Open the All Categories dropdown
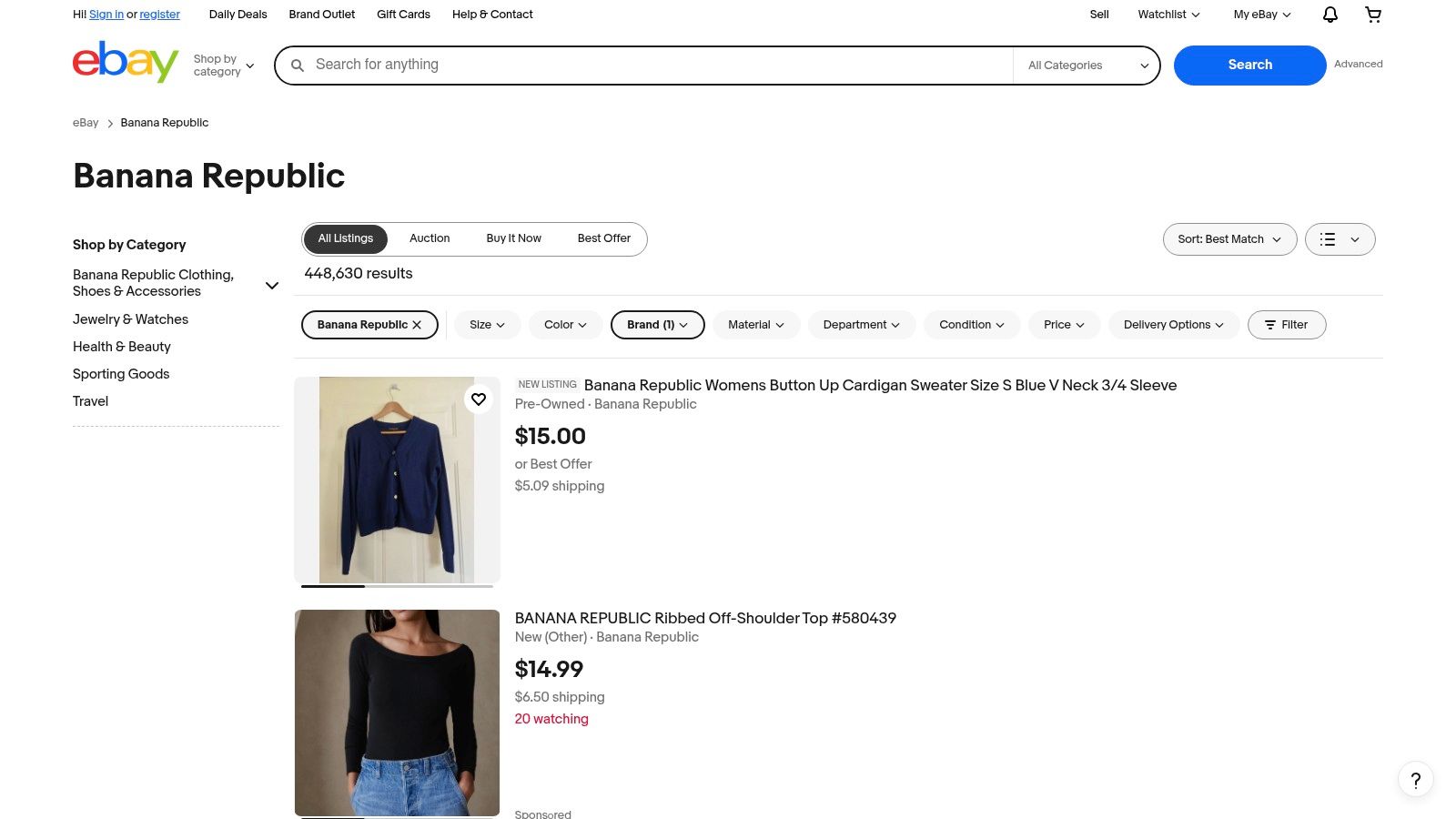 [1087, 66]
